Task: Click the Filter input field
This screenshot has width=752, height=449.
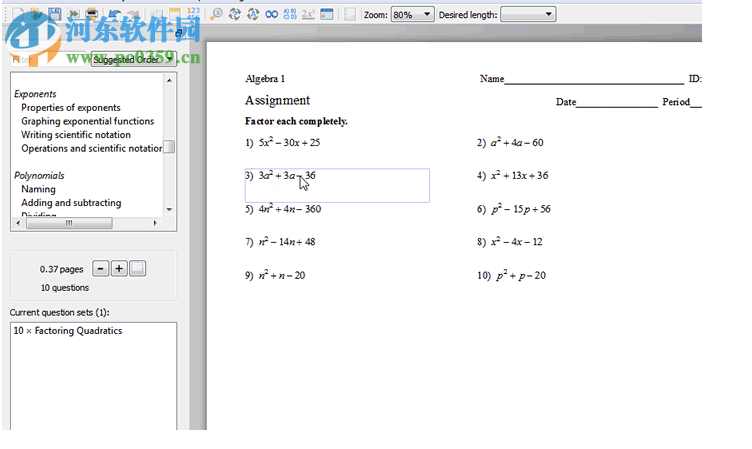Action: click(48, 59)
